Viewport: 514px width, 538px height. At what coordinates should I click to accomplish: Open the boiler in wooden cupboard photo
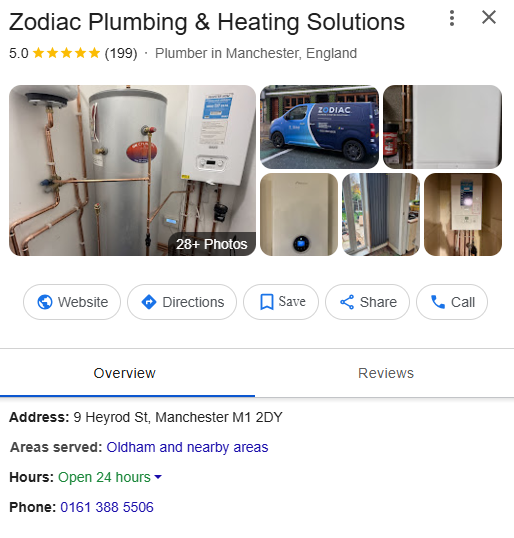click(463, 214)
